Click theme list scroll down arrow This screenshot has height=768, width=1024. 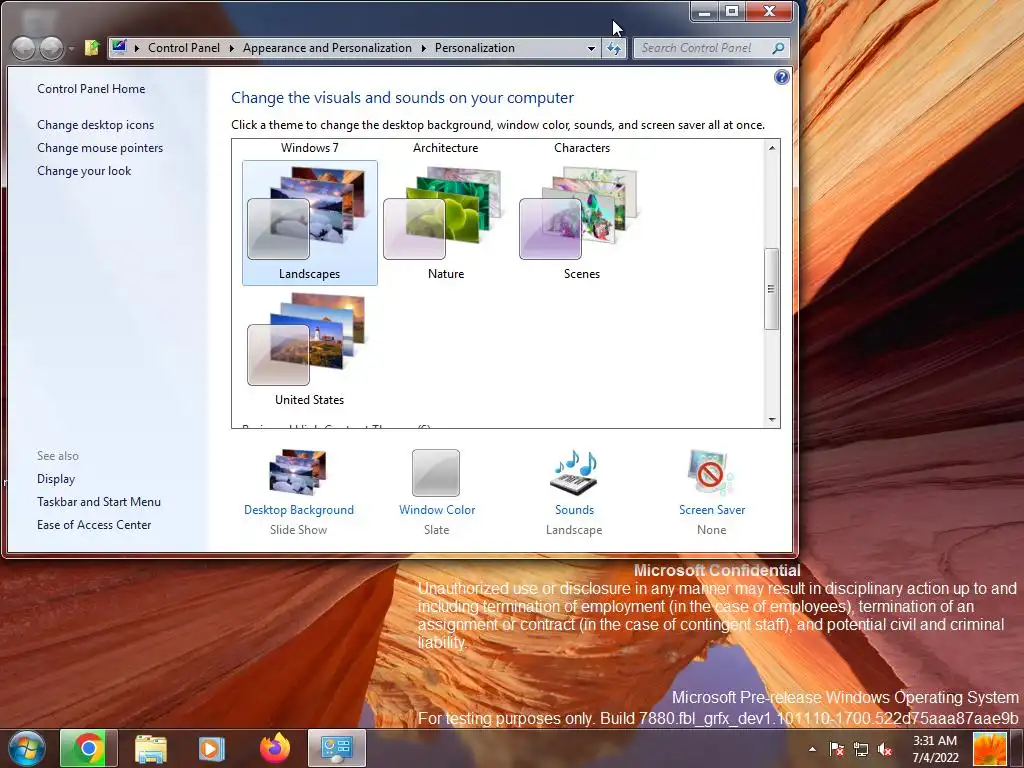[772, 420]
